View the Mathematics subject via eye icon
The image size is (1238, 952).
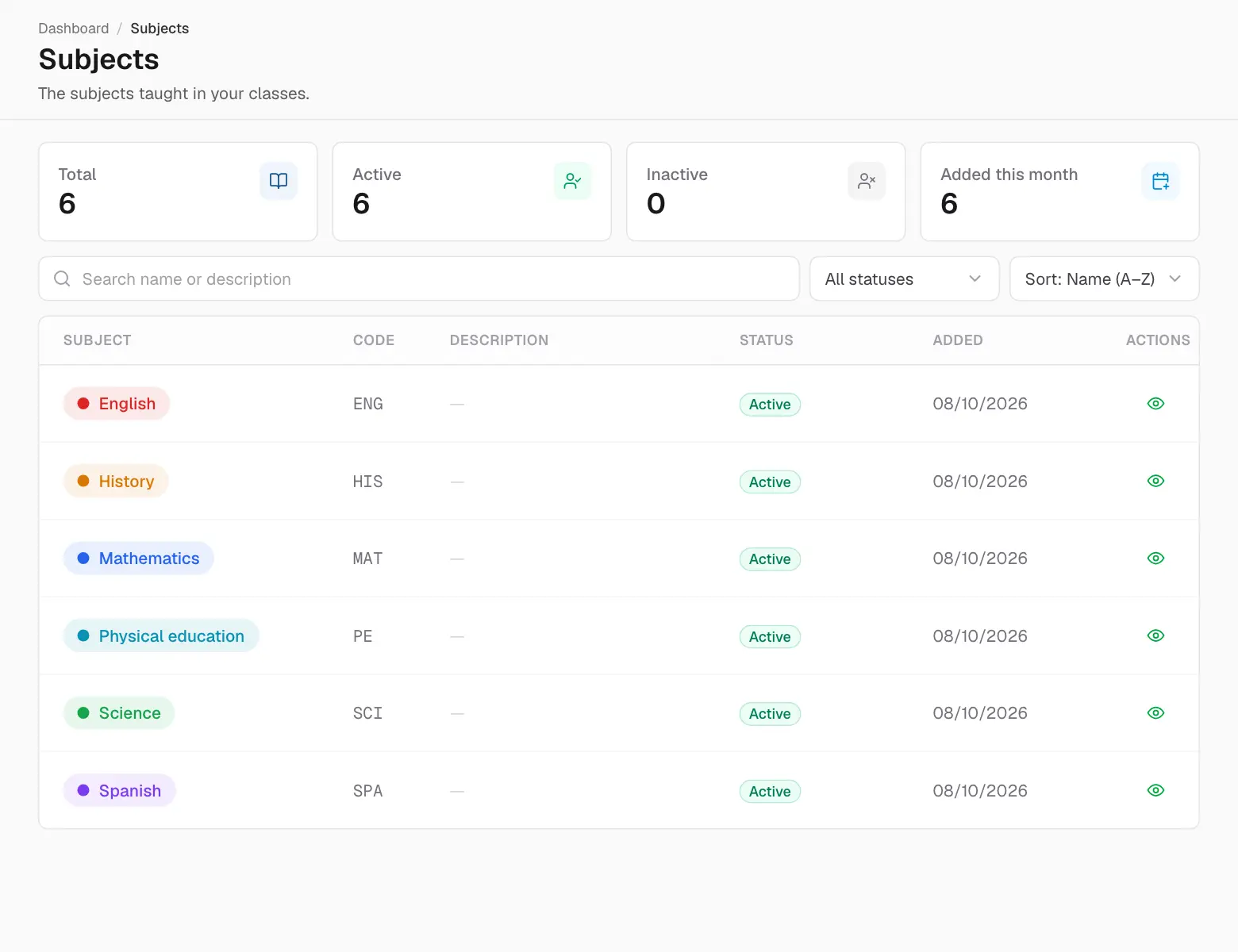(1155, 559)
